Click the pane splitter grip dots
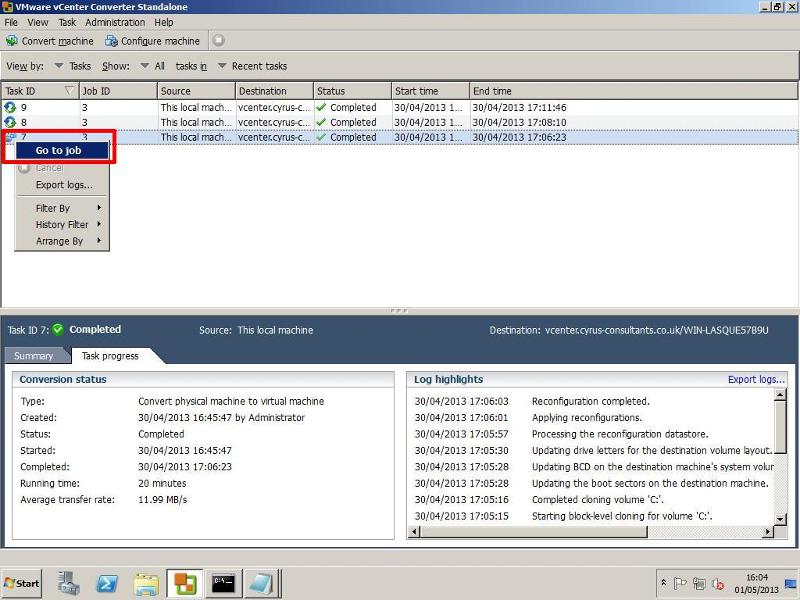The image size is (800, 600). pos(399,310)
